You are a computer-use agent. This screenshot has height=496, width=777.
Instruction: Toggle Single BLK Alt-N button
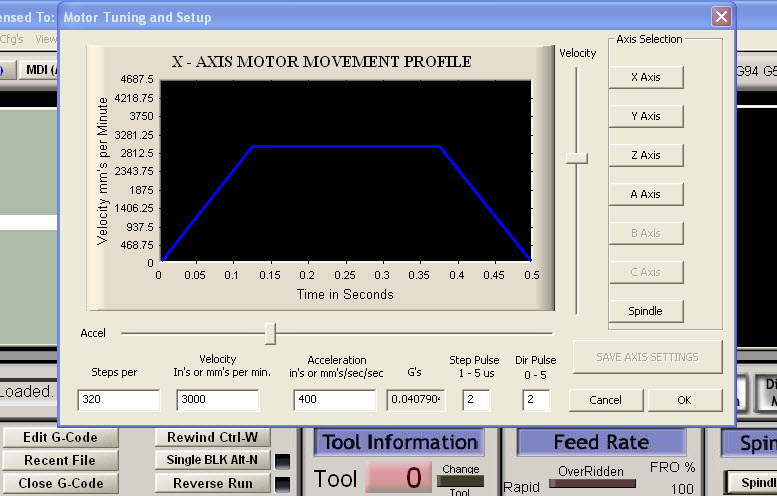(x=213, y=460)
